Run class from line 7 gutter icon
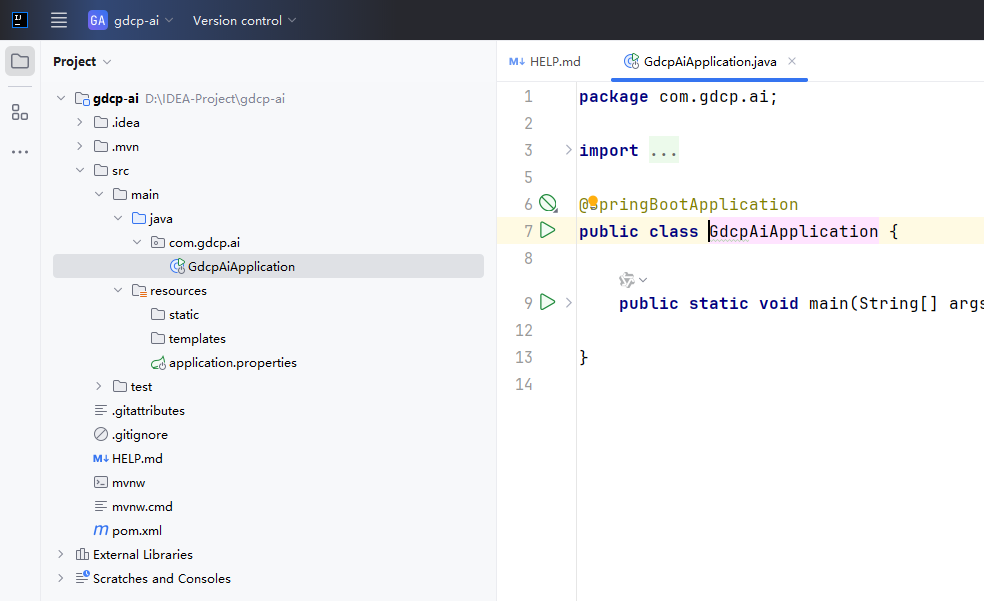 point(548,230)
